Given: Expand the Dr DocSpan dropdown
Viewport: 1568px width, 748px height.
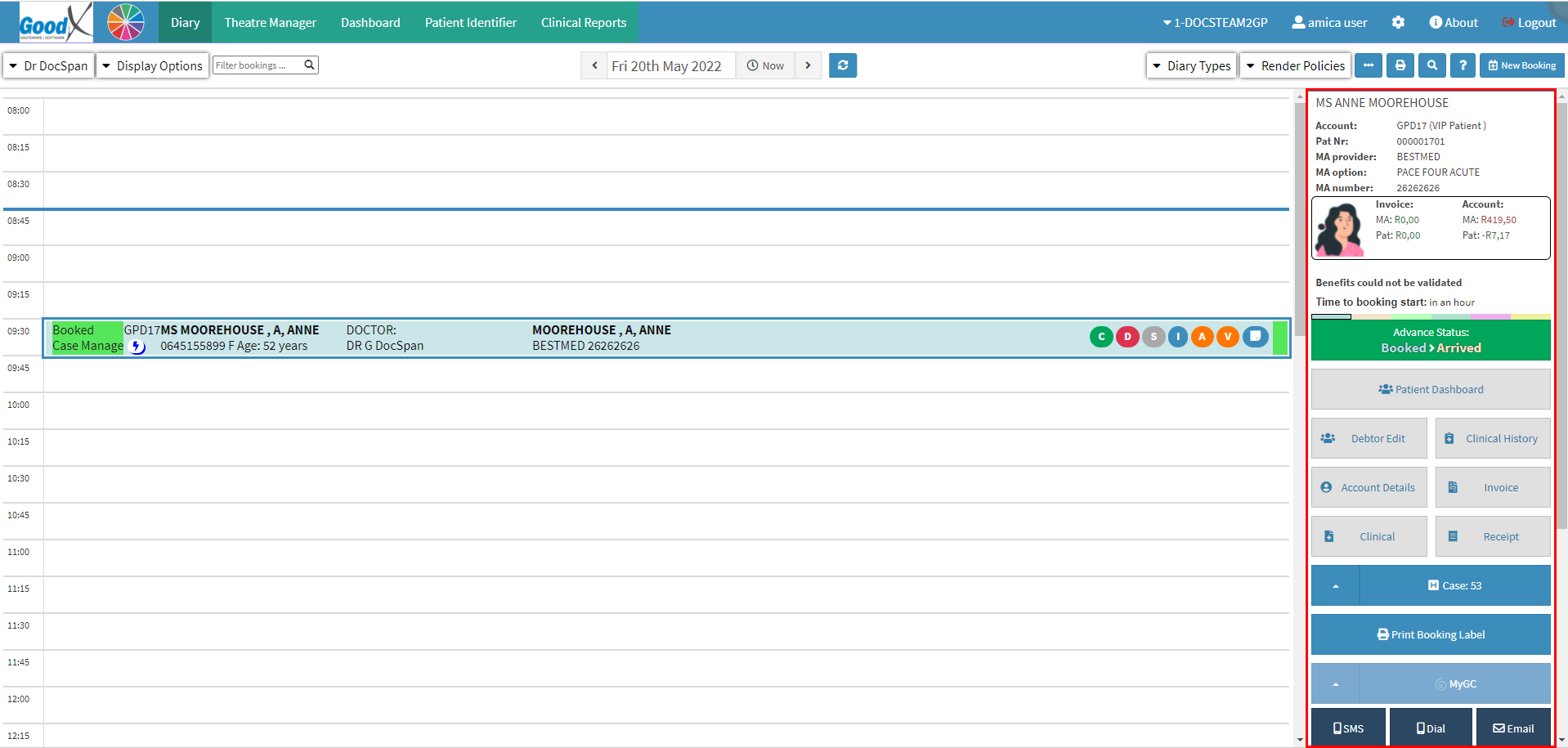Looking at the screenshot, I should point(48,65).
